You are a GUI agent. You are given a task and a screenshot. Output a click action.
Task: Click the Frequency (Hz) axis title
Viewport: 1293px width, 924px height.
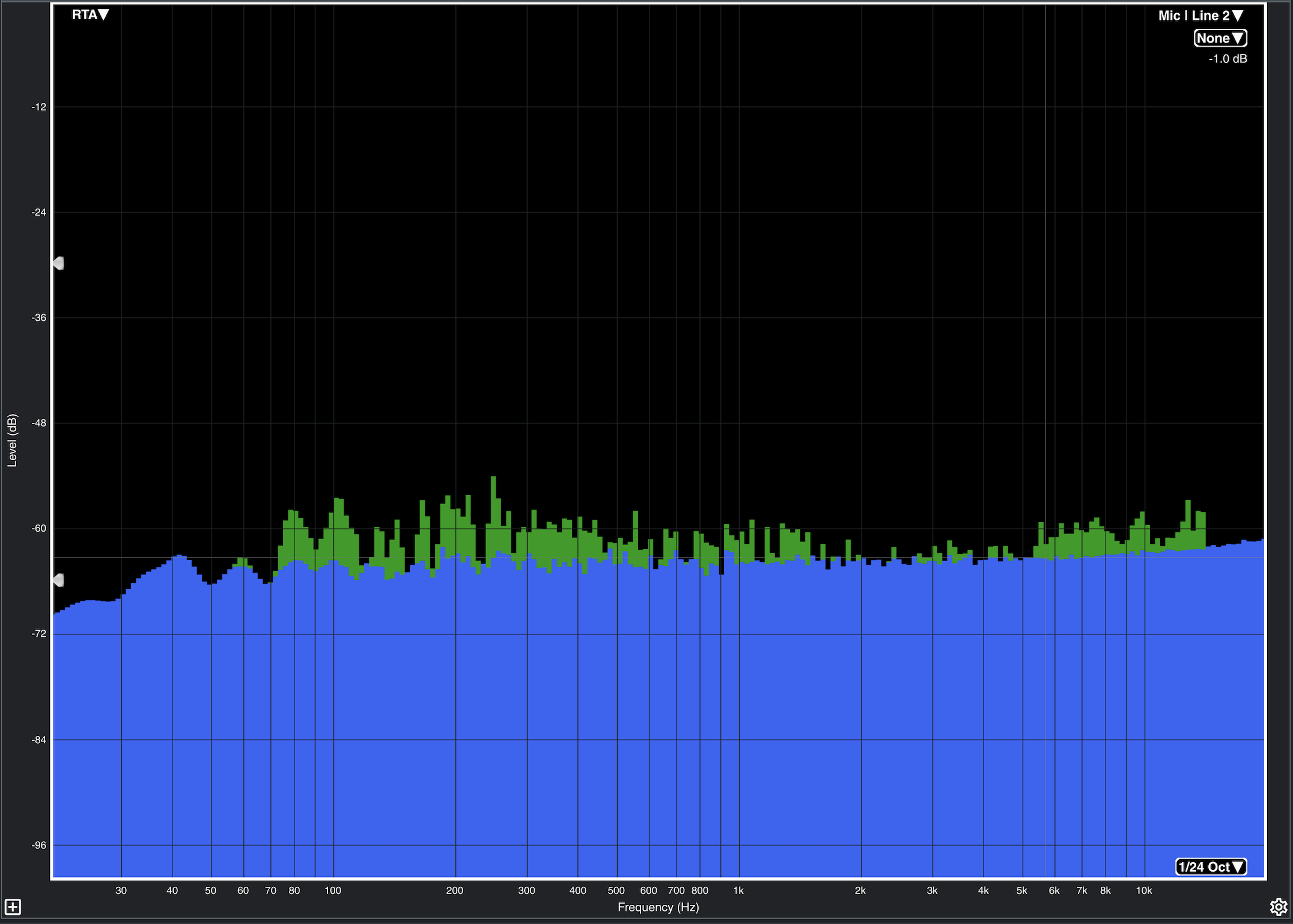658,907
